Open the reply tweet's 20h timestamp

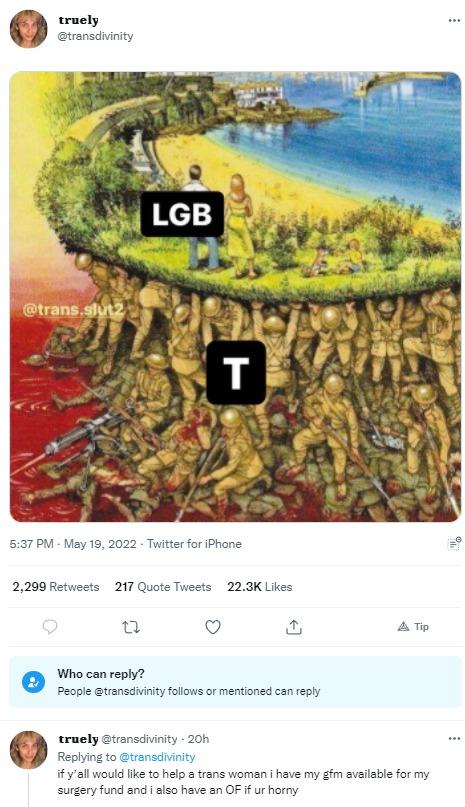(198, 739)
